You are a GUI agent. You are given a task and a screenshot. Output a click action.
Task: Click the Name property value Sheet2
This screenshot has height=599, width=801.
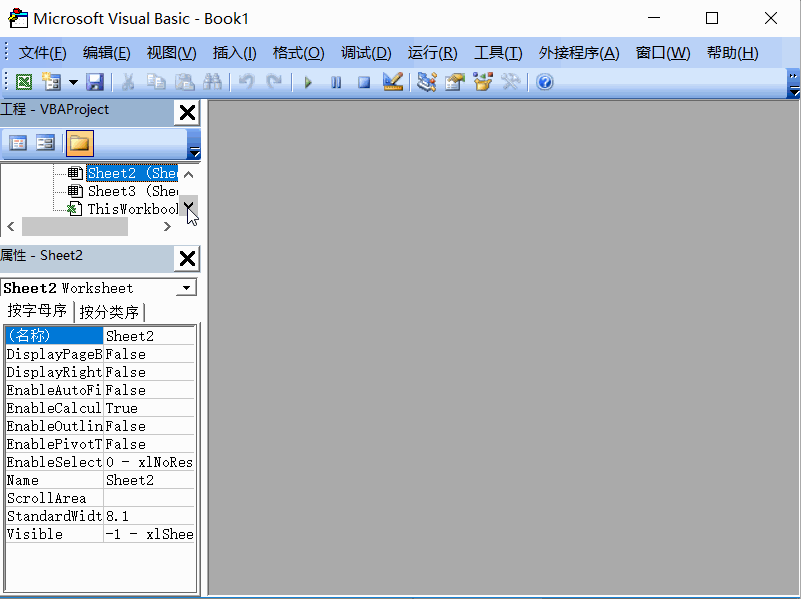pos(149,480)
